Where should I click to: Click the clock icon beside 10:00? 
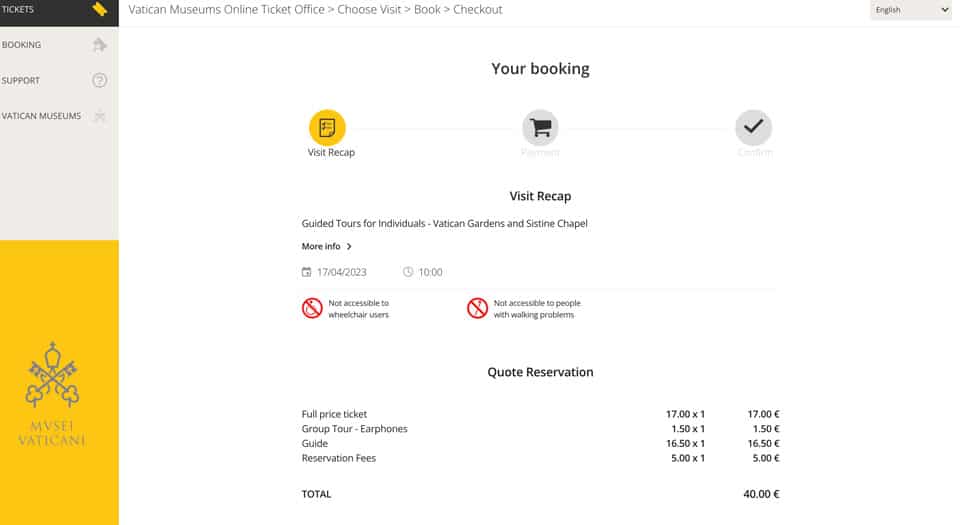pos(408,272)
